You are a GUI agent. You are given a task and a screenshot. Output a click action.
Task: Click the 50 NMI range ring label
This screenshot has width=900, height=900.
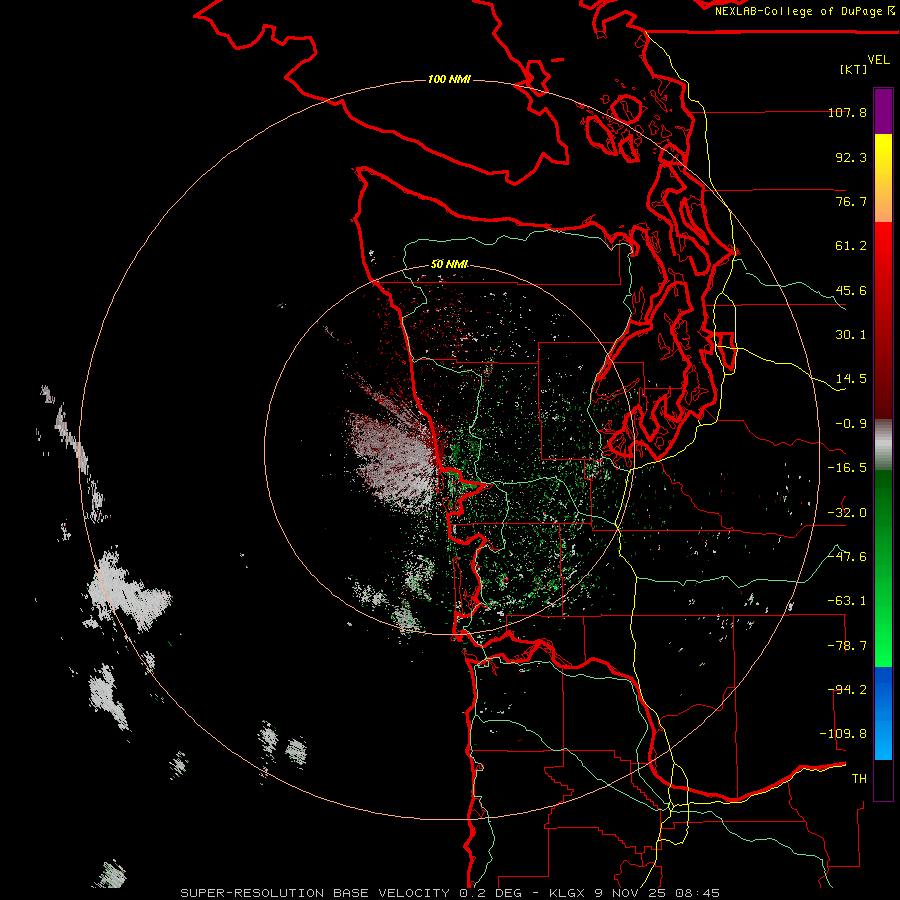point(449,264)
